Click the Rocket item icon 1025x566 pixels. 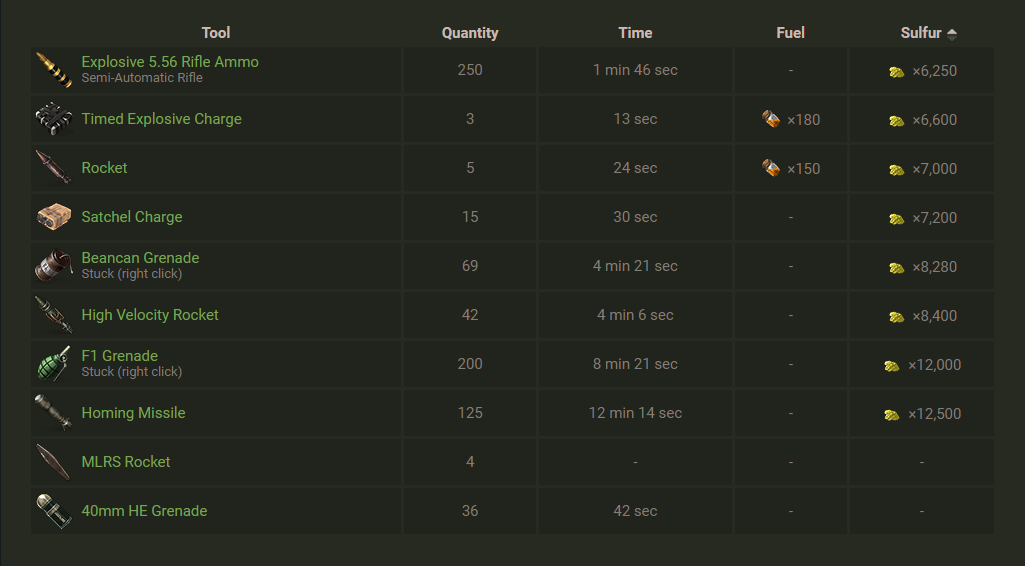[x=53, y=168]
